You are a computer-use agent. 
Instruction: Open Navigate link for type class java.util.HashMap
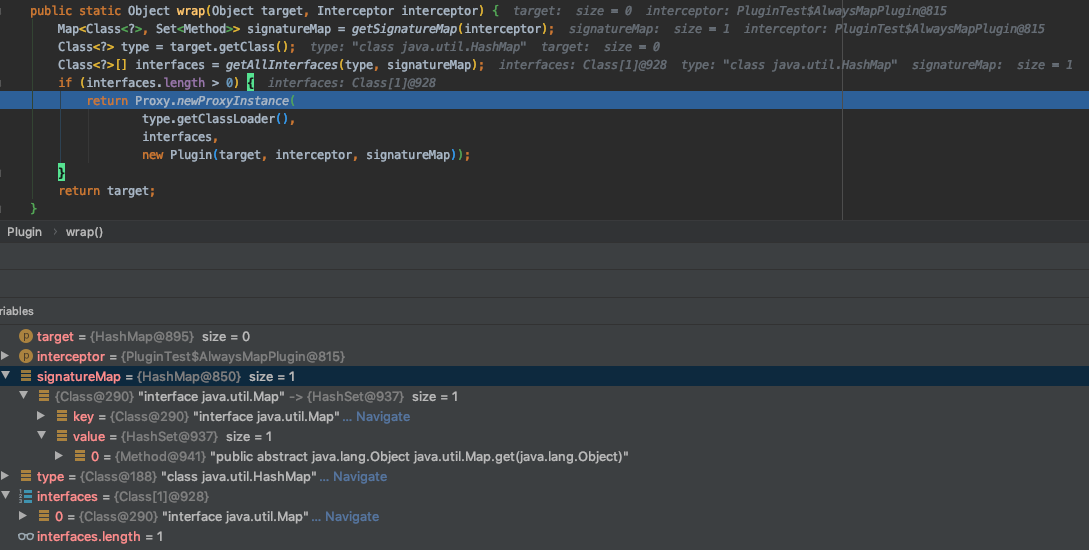(360, 476)
